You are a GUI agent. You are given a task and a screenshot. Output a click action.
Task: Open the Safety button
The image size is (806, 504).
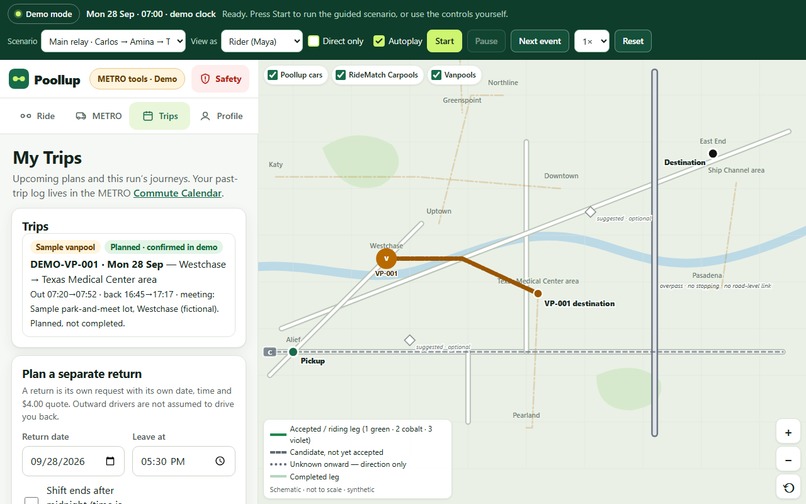pos(221,79)
